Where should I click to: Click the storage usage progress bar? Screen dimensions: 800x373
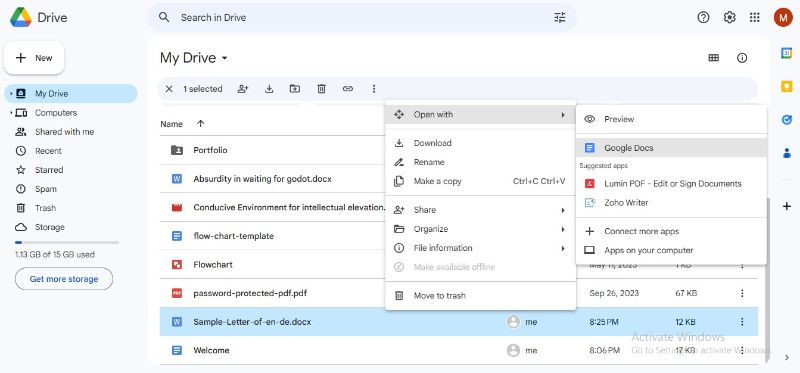coord(67,242)
